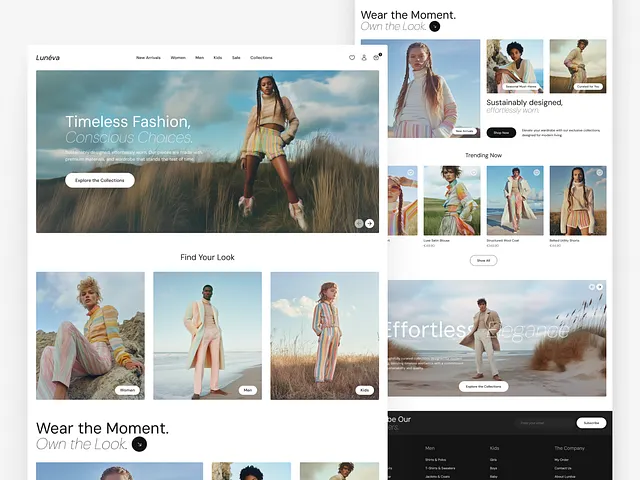640x480 pixels.
Task: Favorite the Structured Wool Coat with heart icon
Action: pyautogui.click(x=537, y=172)
